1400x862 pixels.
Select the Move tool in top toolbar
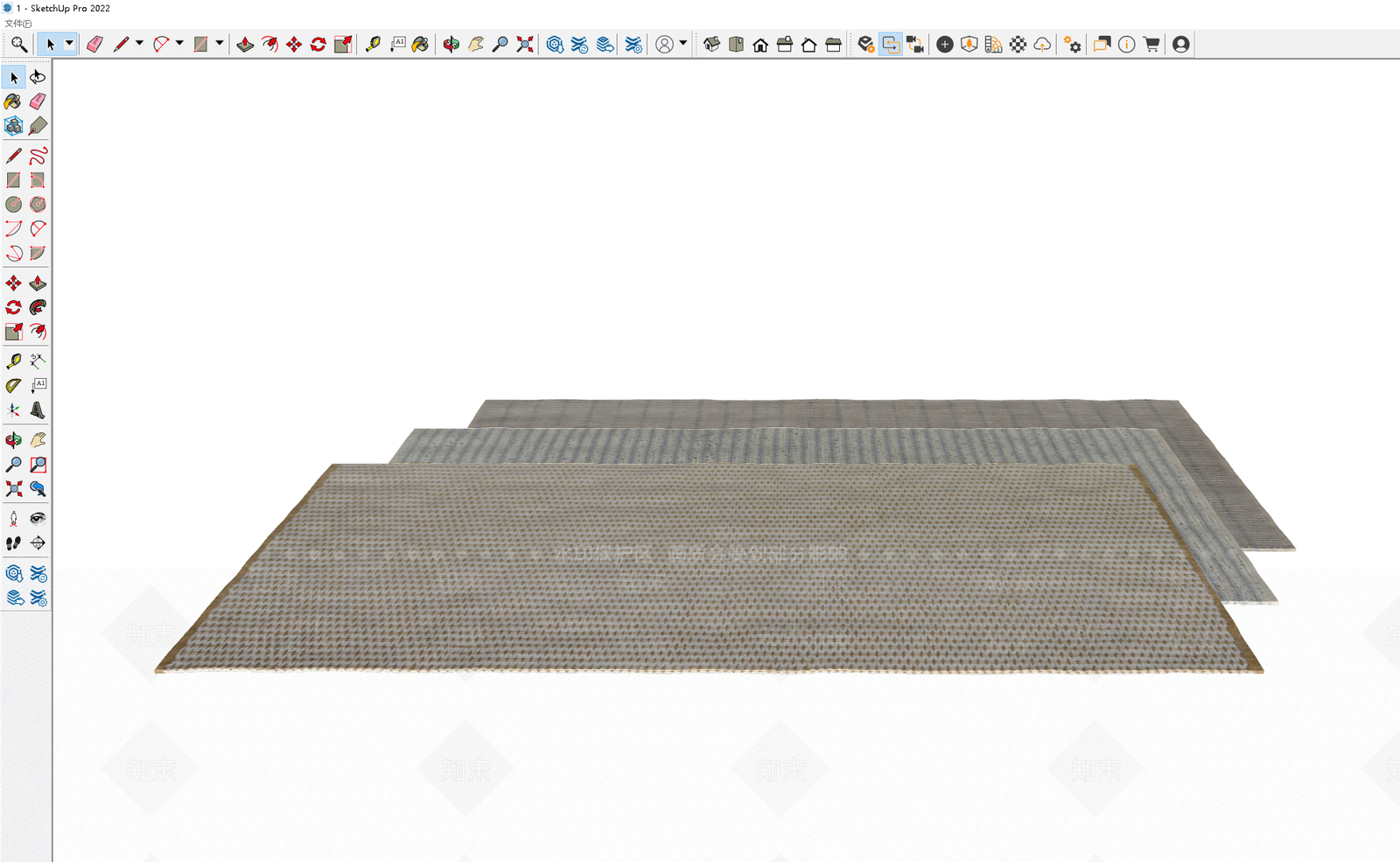point(294,44)
